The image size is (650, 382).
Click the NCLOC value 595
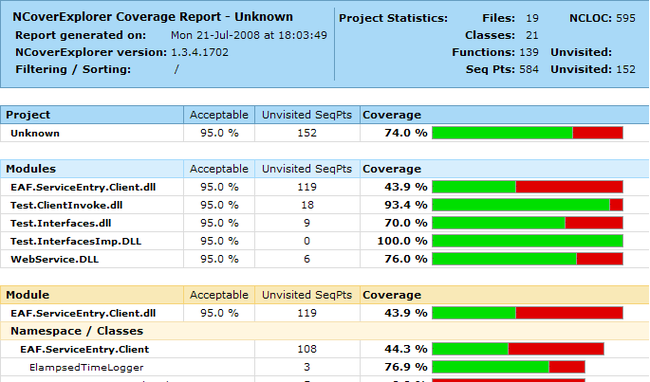coord(626,18)
